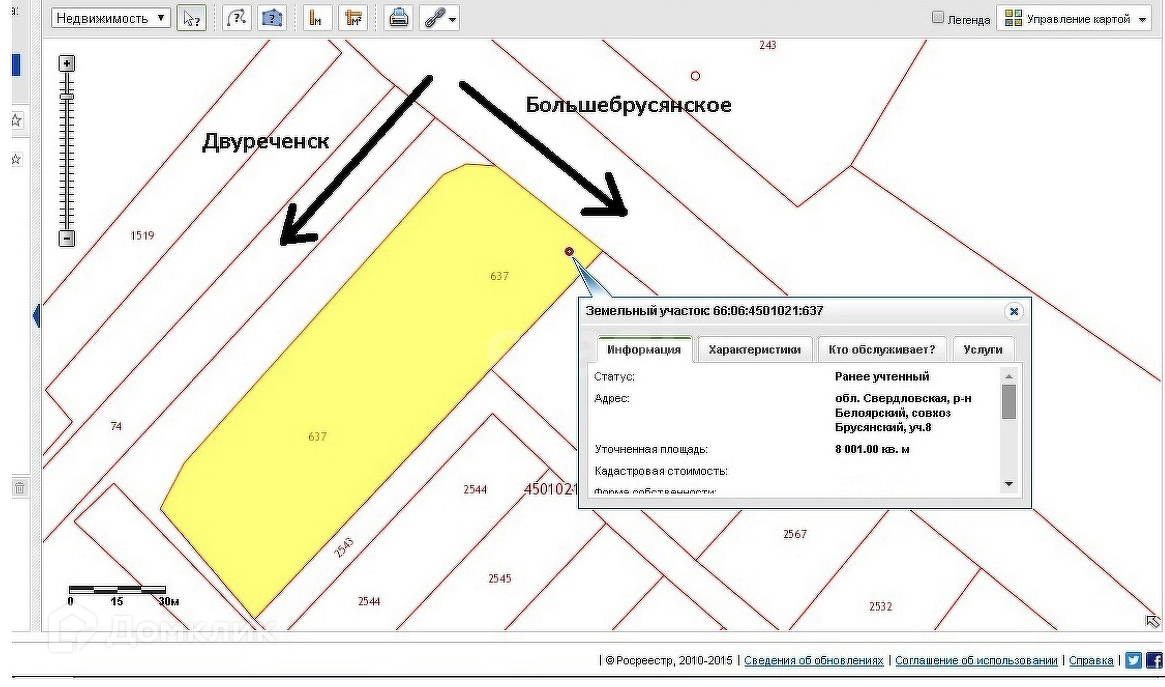This screenshot has width=1165, height=687.
Task: Zoom out with the minus button
Action: point(67,238)
